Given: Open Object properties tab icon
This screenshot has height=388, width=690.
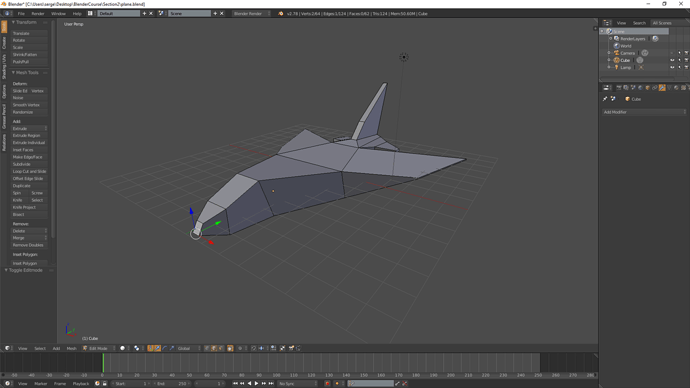Looking at the screenshot, I should 647,88.
